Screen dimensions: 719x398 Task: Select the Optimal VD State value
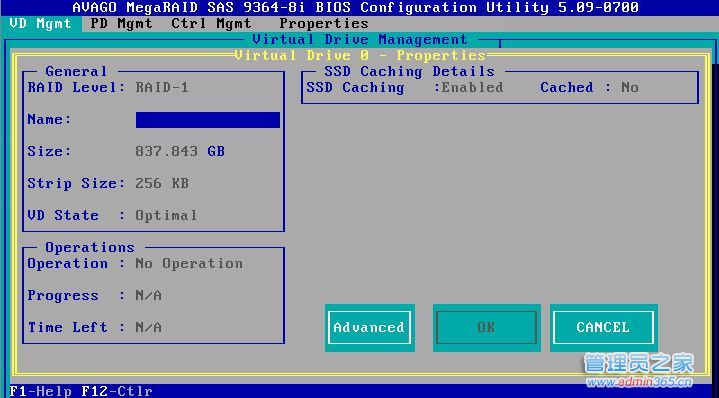point(166,216)
